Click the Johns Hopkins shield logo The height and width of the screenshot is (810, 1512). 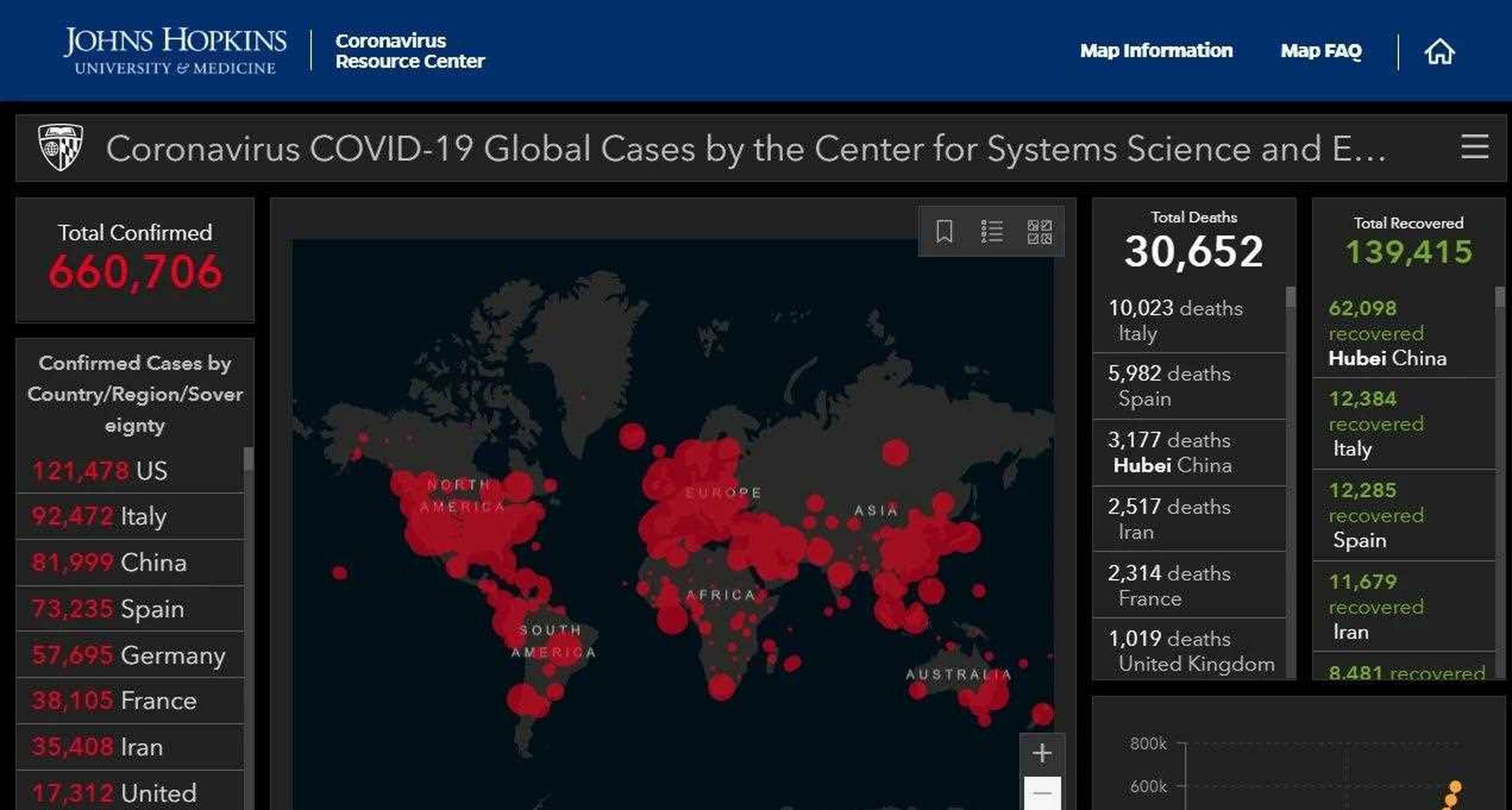60,147
